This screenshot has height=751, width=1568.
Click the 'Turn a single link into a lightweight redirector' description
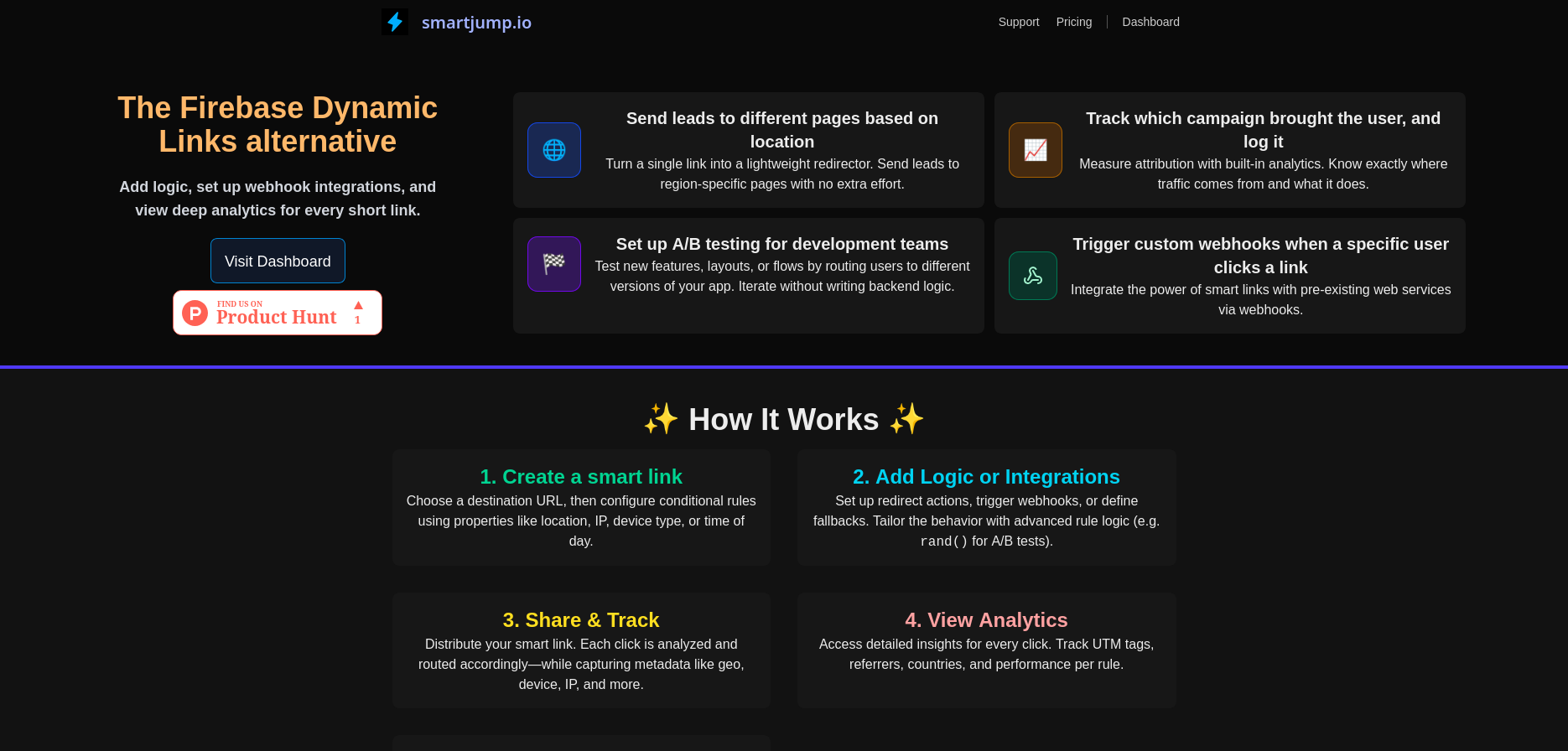782,174
